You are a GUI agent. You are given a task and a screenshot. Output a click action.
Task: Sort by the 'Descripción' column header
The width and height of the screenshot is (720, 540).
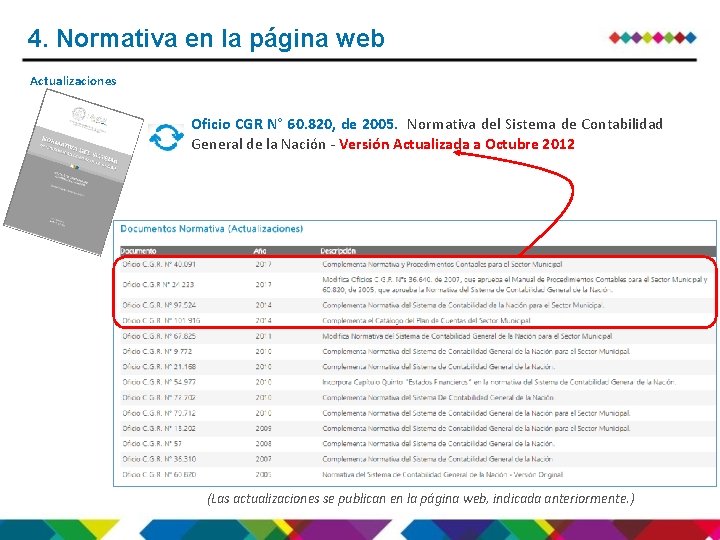338,251
